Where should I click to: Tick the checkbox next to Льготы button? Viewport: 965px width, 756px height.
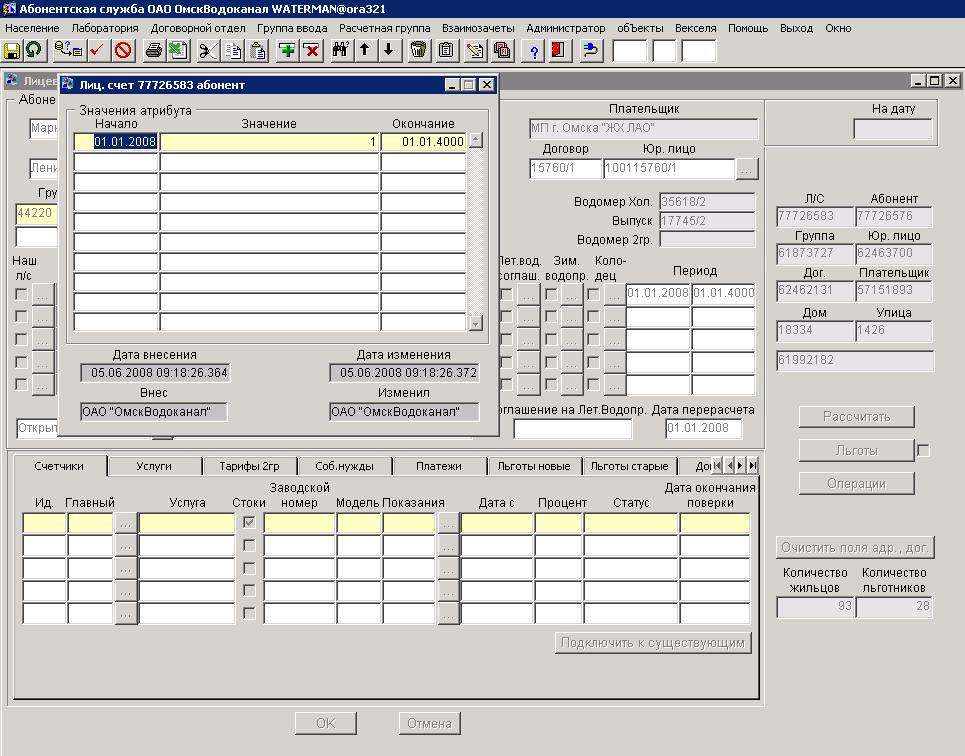[923, 451]
